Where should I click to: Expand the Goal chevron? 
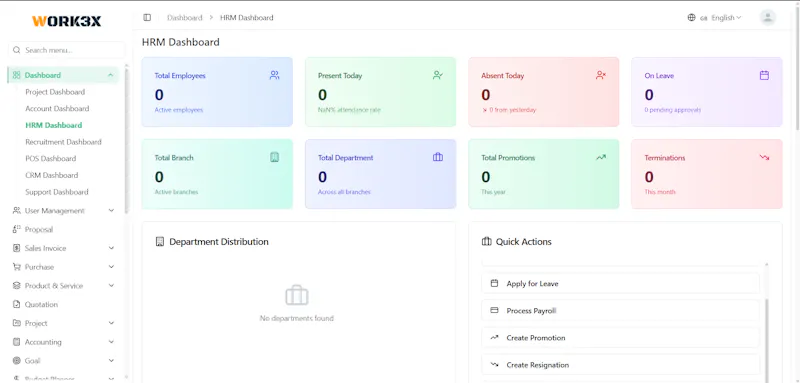[111, 361]
